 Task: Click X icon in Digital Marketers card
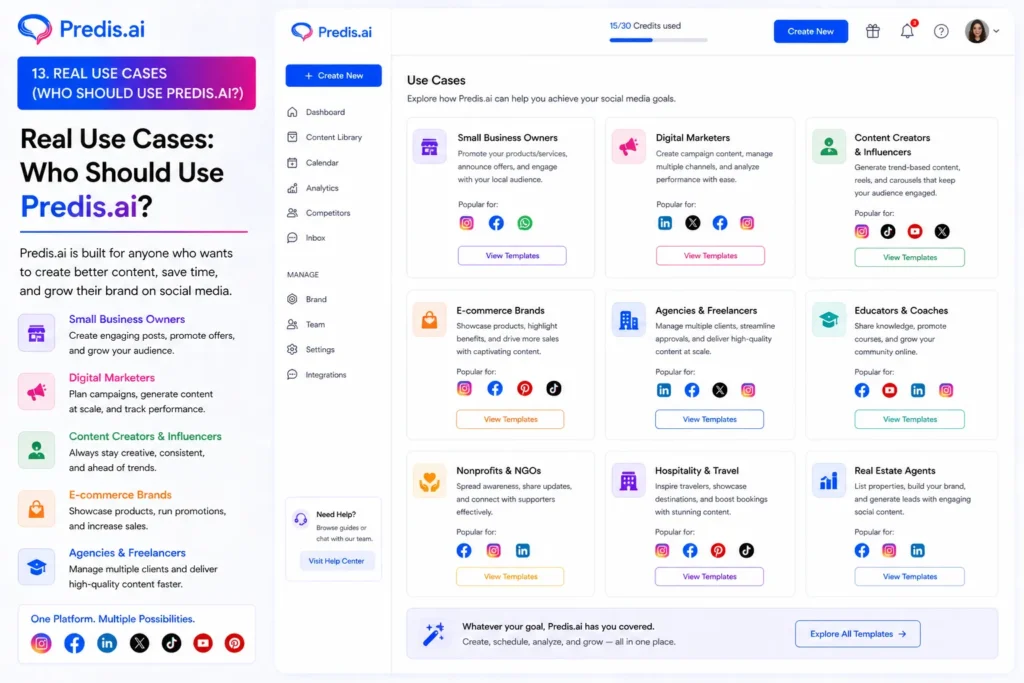[x=692, y=223]
